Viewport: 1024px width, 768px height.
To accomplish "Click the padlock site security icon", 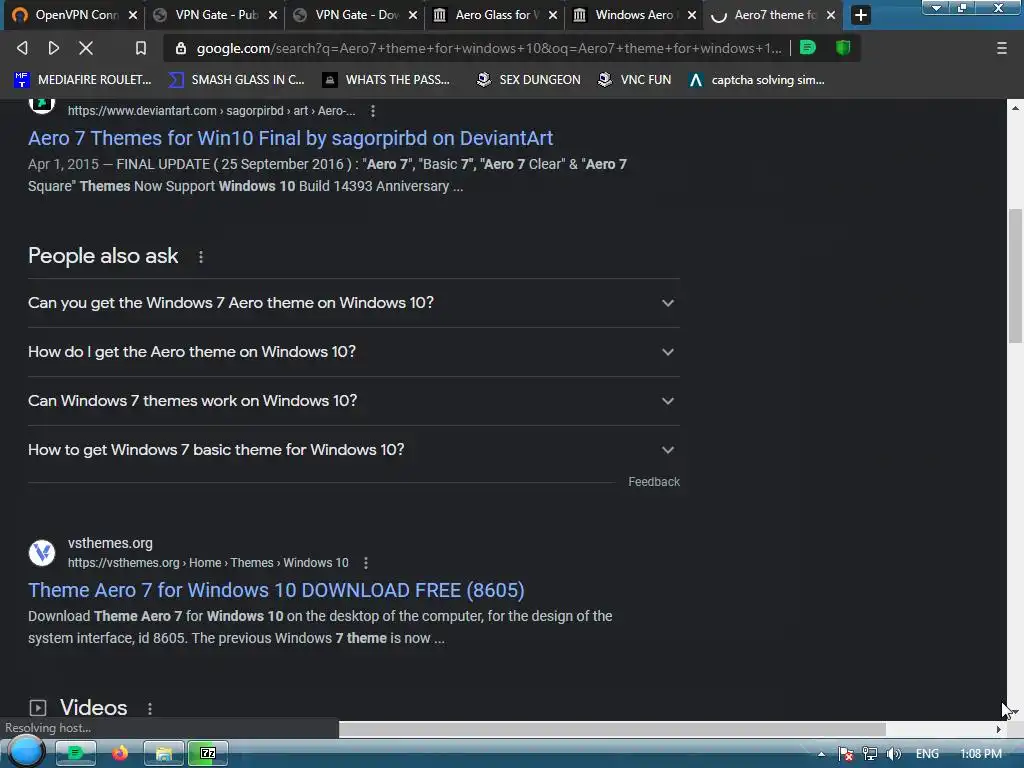I will pos(181,48).
